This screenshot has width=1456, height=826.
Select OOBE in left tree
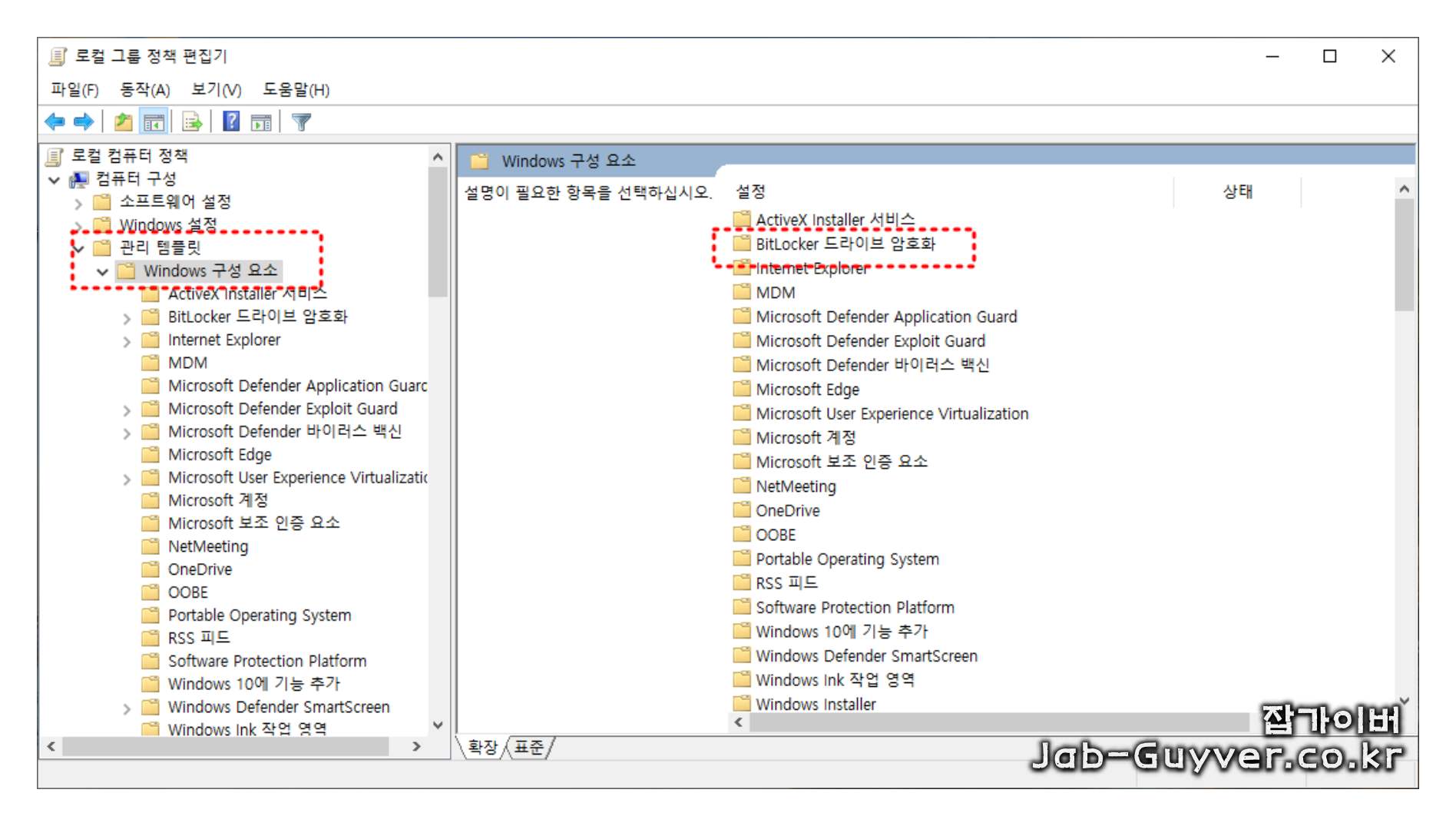click(x=188, y=592)
